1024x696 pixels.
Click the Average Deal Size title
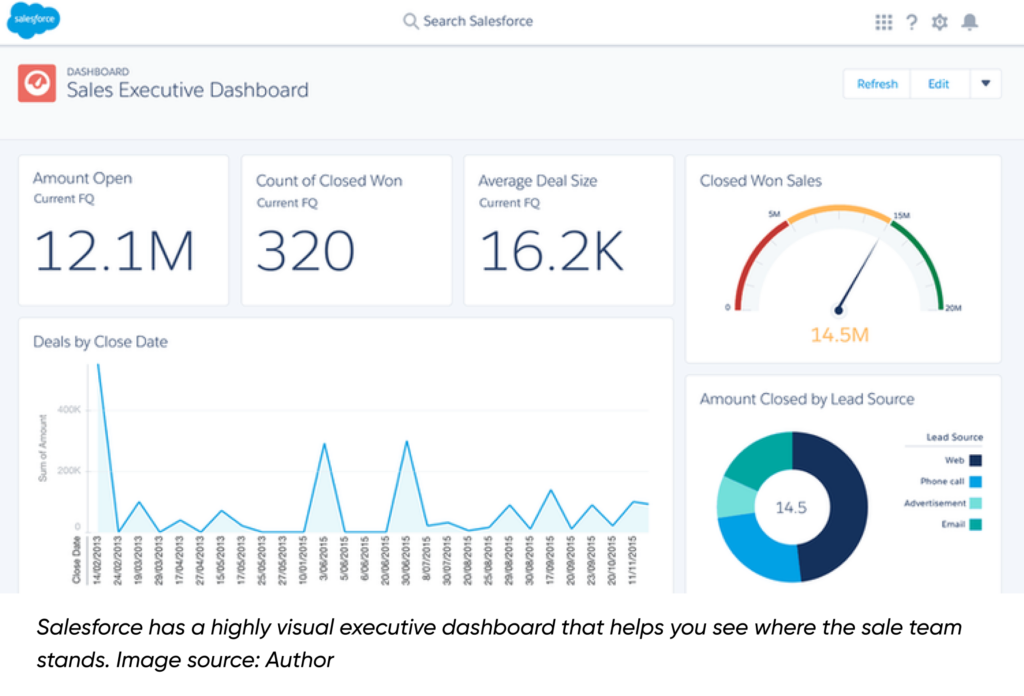537,181
